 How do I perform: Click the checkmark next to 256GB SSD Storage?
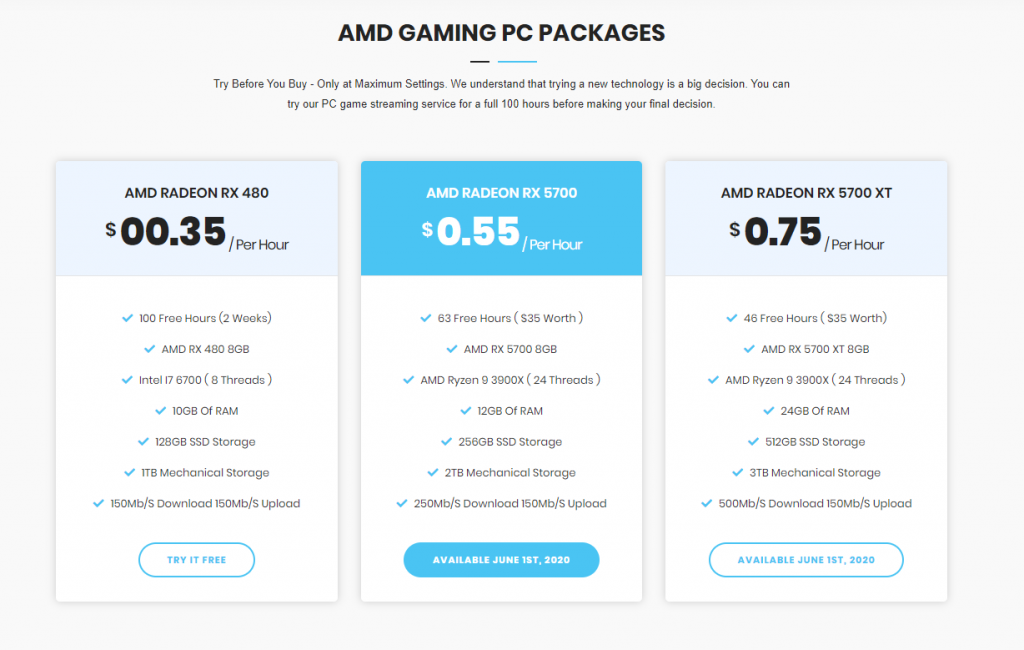[447, 442]
